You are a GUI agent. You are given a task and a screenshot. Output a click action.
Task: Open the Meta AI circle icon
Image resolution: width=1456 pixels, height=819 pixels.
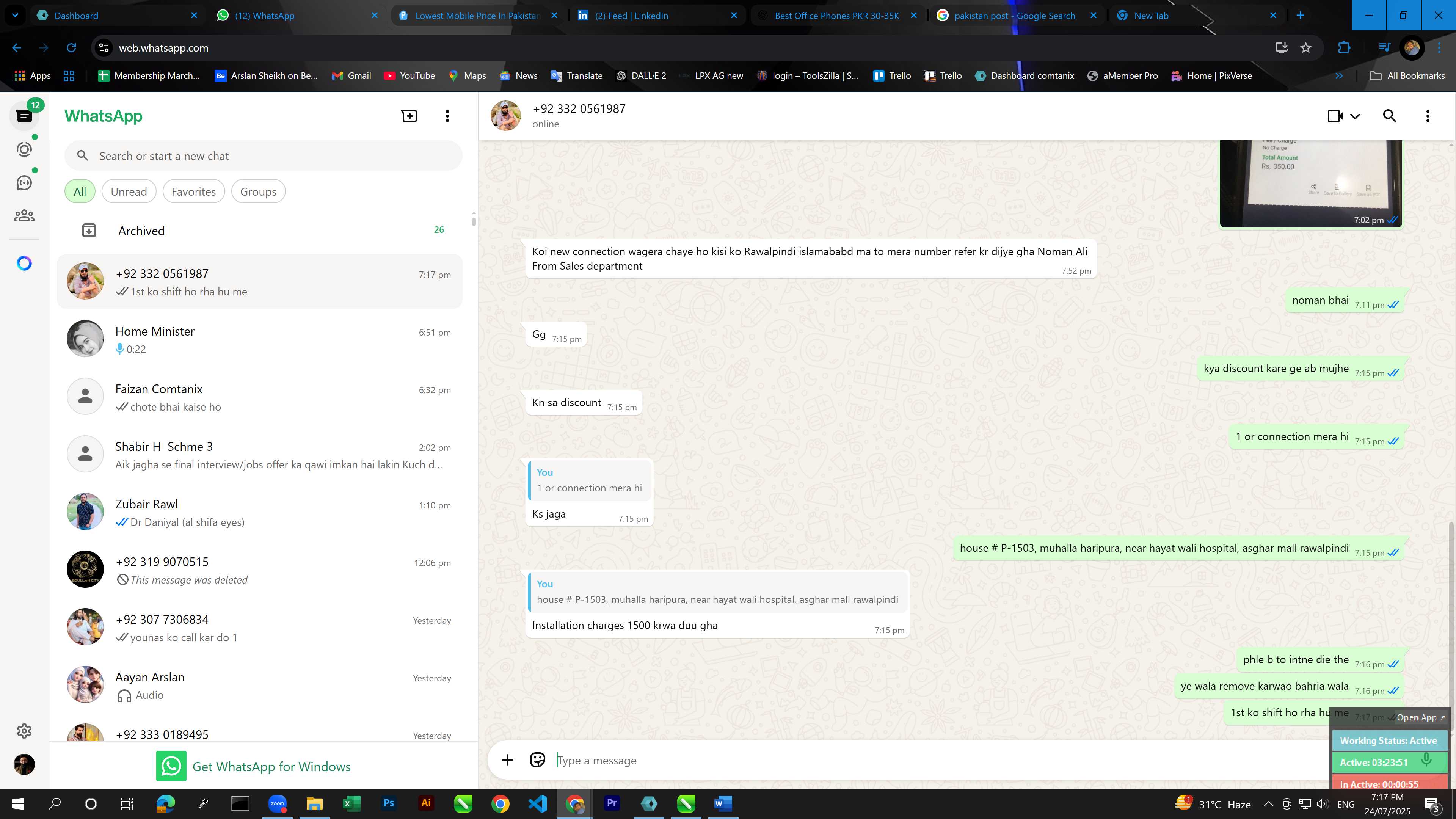click(24, 264)
